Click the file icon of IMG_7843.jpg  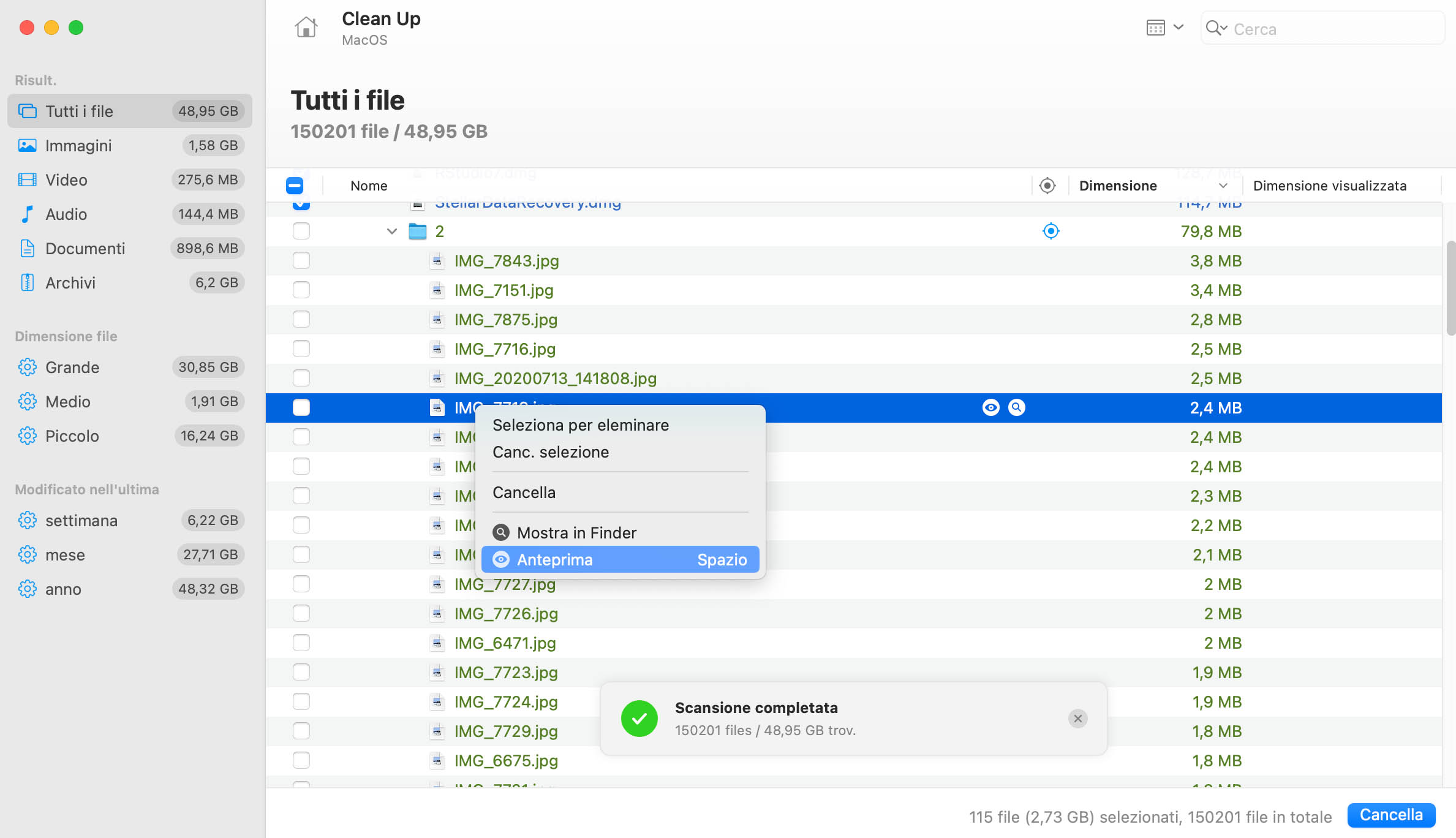click(437, 260)
